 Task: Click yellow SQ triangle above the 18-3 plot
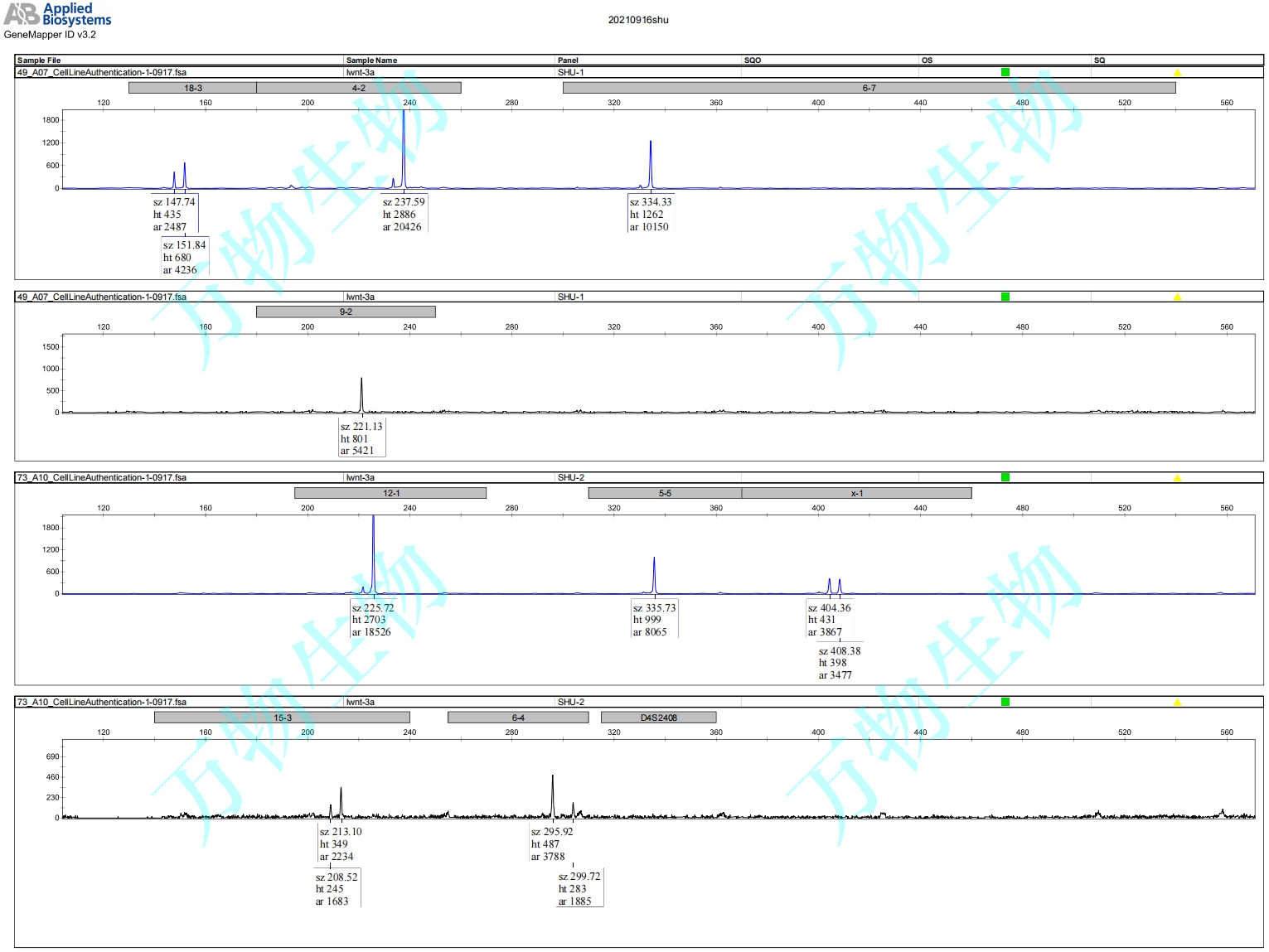tap(1177, 73)
